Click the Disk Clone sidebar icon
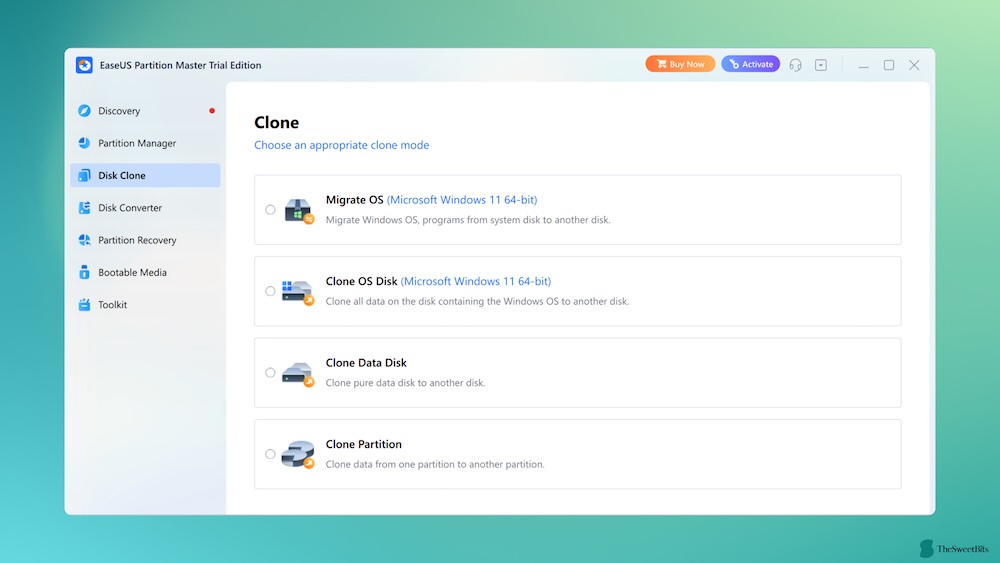The height and width of the screenshot is (563, 1000). pyautogui.click(x=84, y=175)
